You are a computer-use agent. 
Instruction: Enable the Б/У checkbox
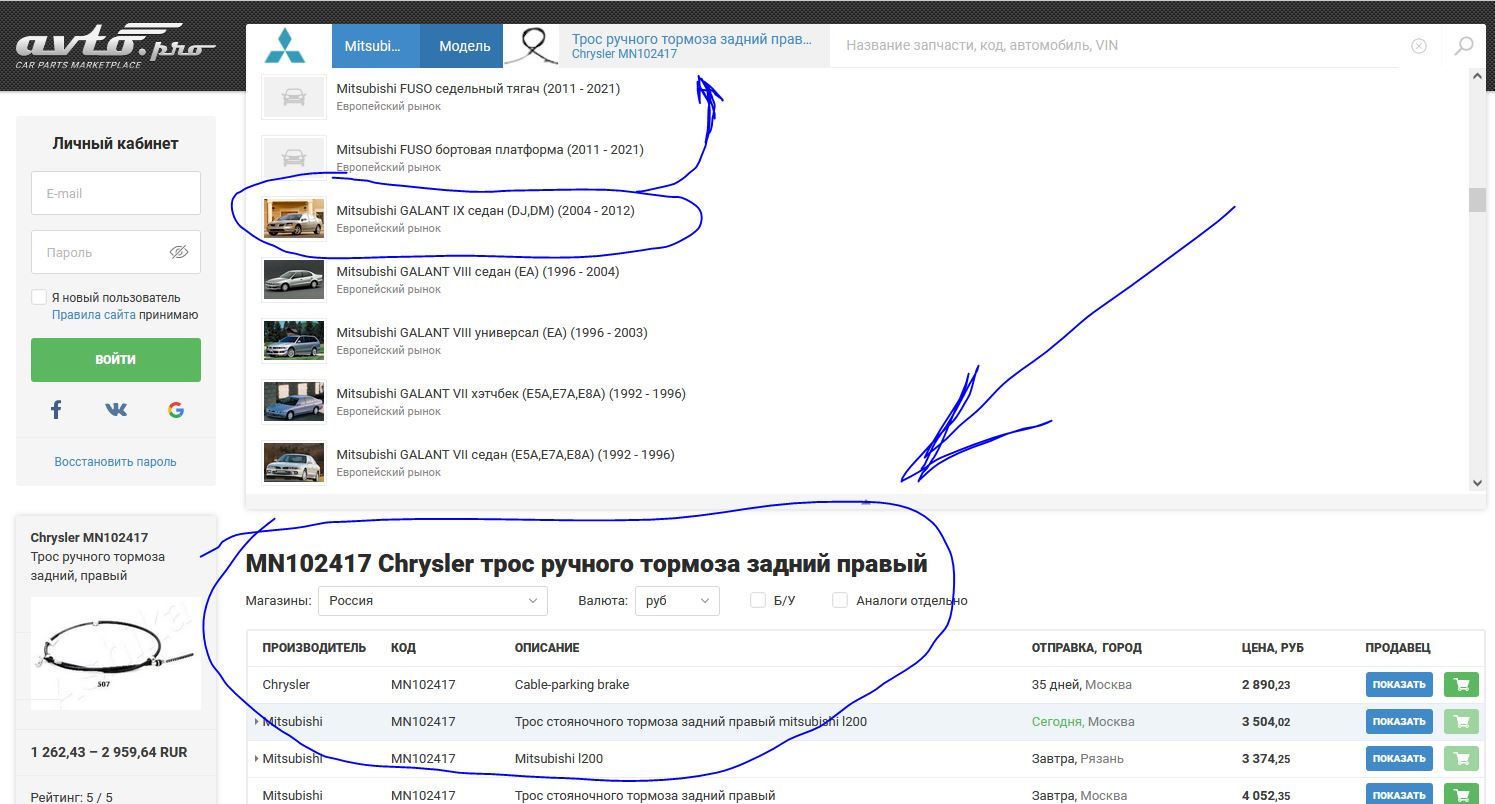tap(758, 600)
